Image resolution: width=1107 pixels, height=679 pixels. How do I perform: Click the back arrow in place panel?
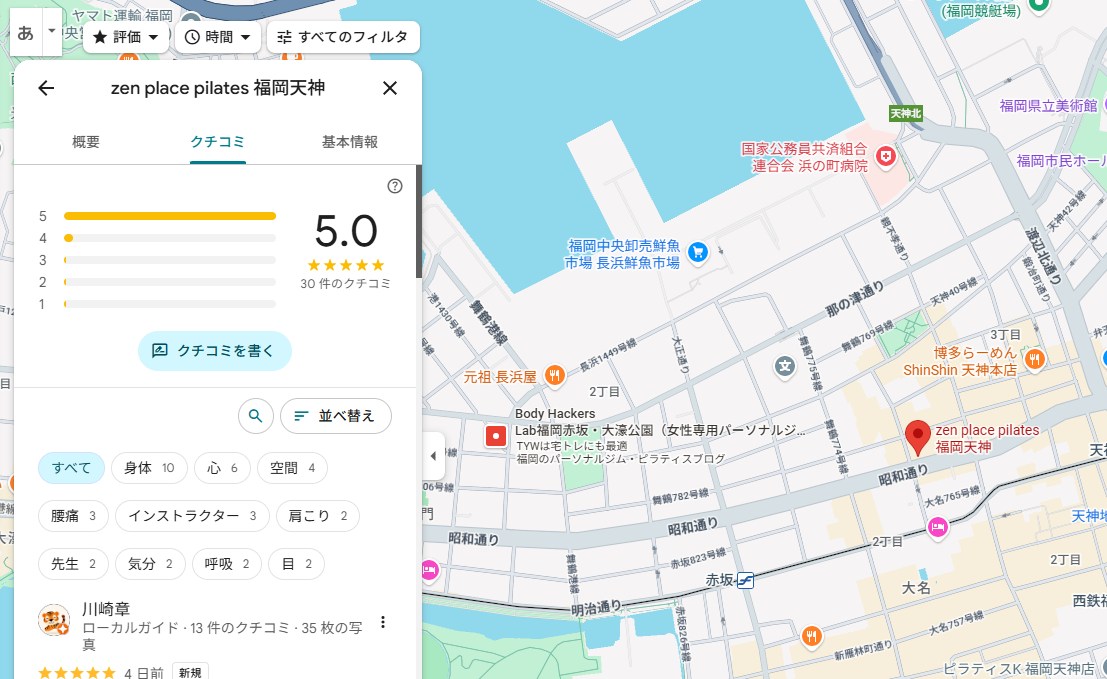[x=46, y=88]
